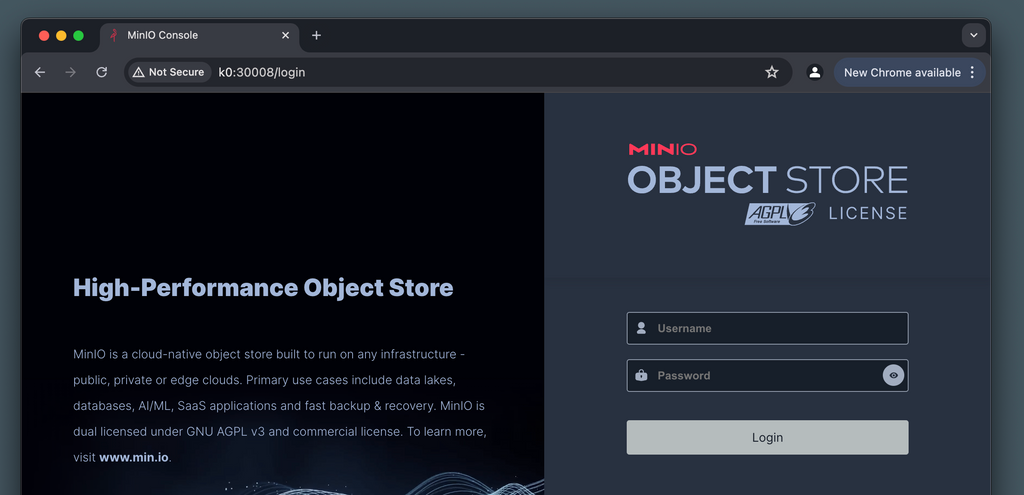Open Chrome three-dot menu
Viewport: 1024px width, 495px height.
(972, 72)
